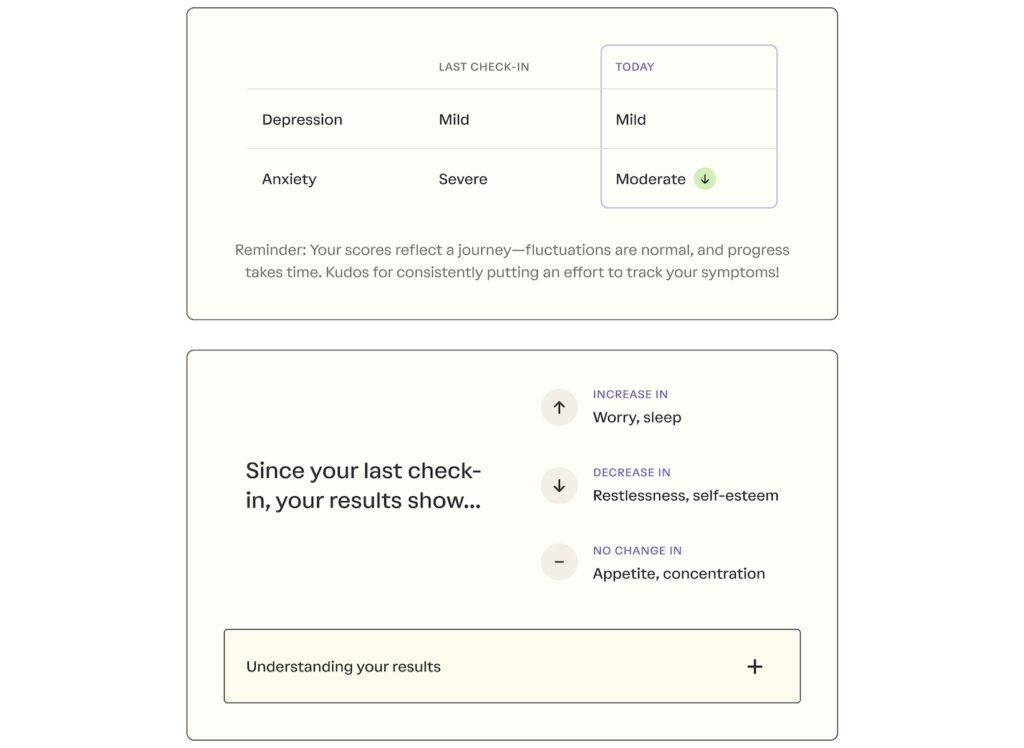
Task: Click today's Moderate anxiety score
Action: pos(650,180)
